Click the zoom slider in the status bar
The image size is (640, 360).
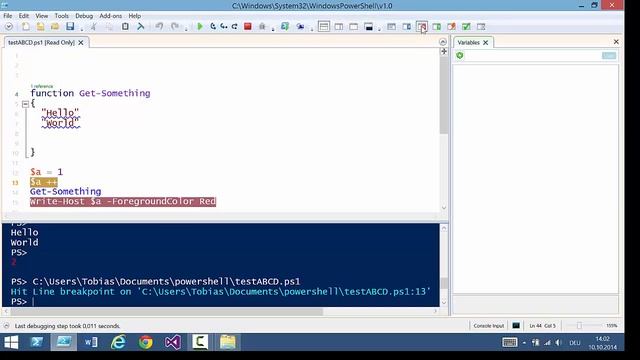click(579, 326)
